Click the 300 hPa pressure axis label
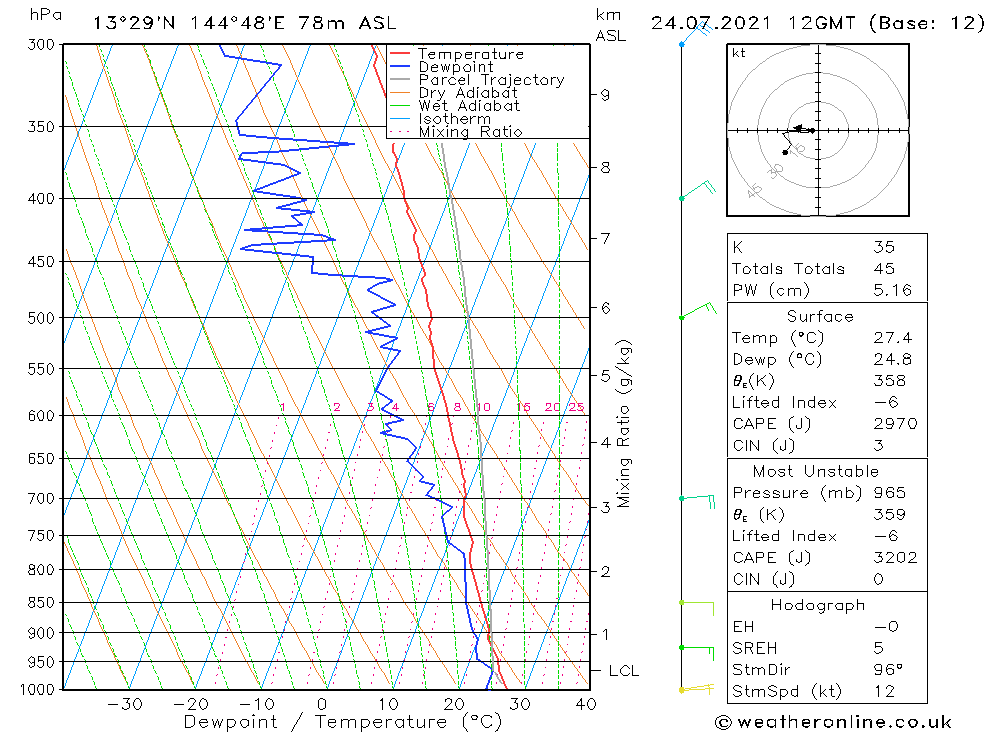 (41, 45)
